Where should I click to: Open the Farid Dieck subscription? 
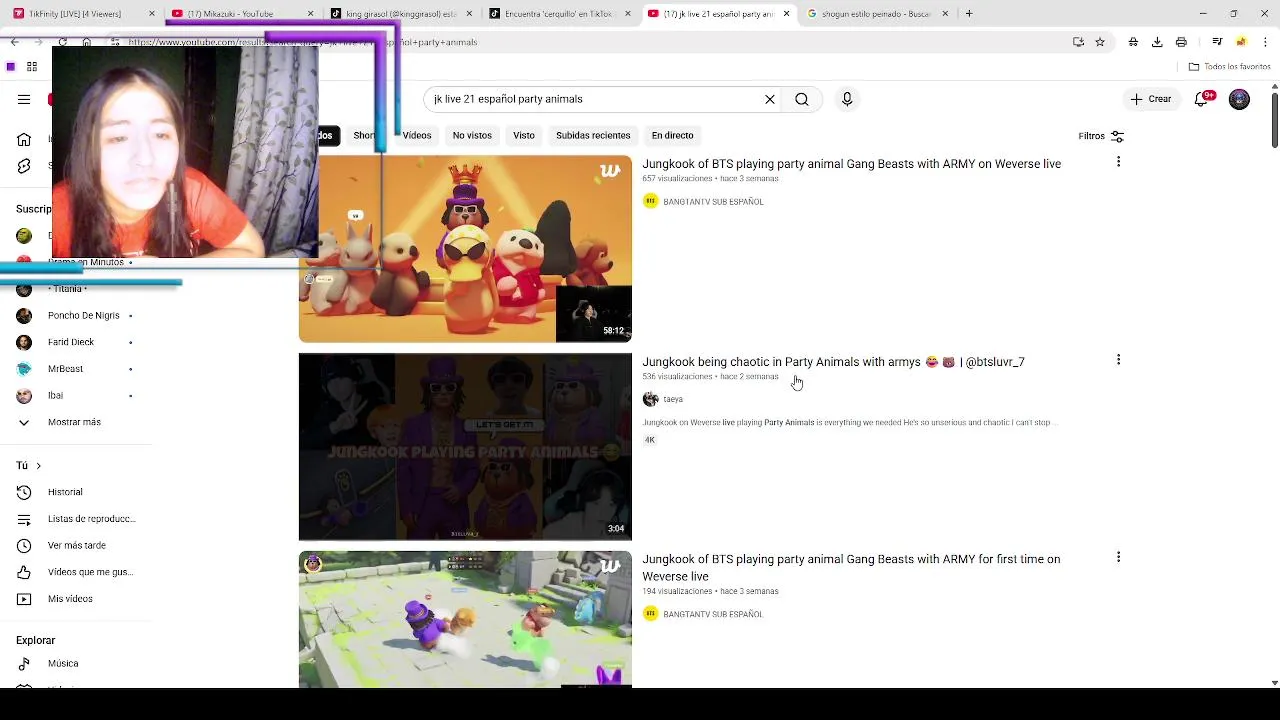point(75,342)
